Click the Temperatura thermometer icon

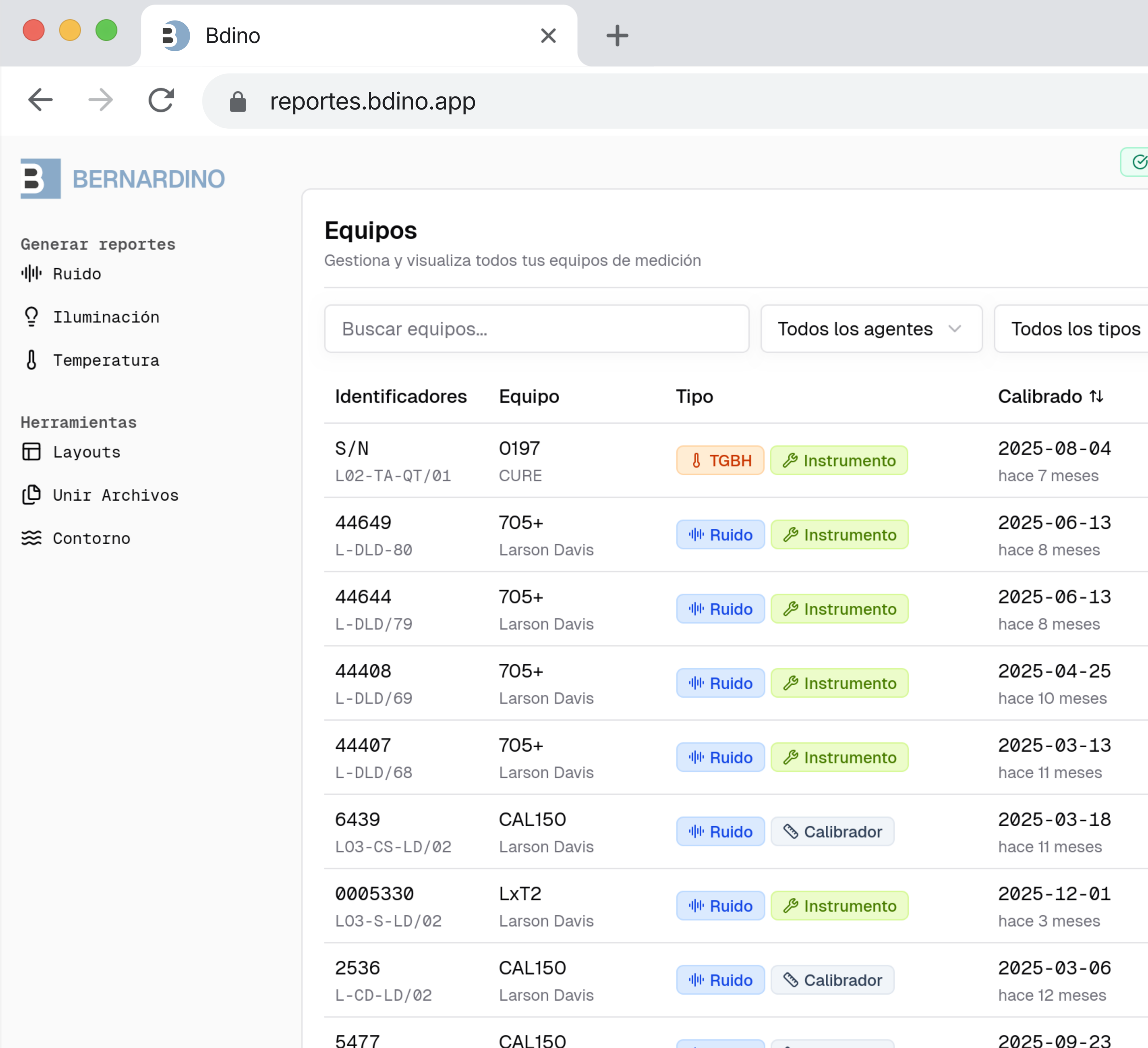[x=31, y=360]
